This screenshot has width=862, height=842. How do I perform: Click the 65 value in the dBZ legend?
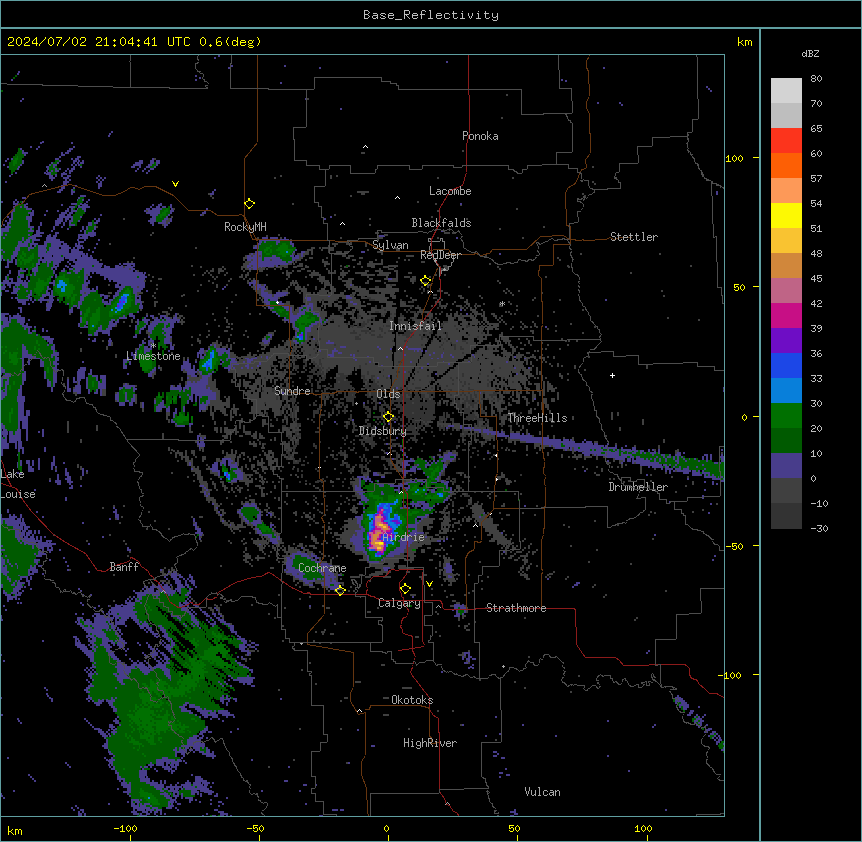click(x=816, y=129)
